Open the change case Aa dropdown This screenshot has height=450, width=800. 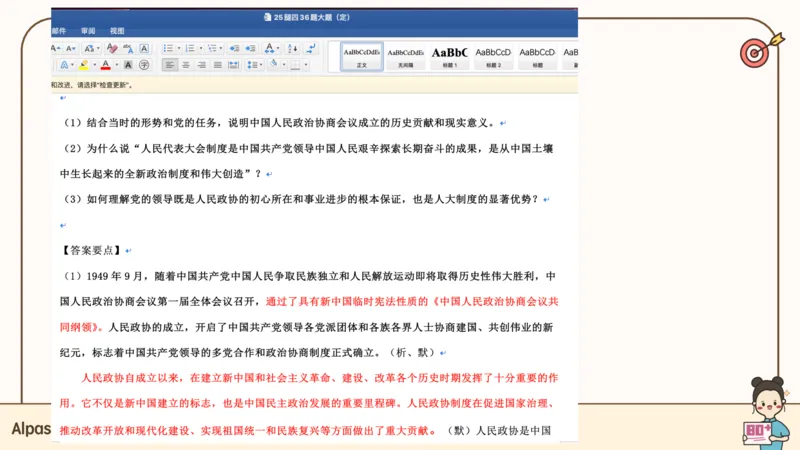coord(90,48)
